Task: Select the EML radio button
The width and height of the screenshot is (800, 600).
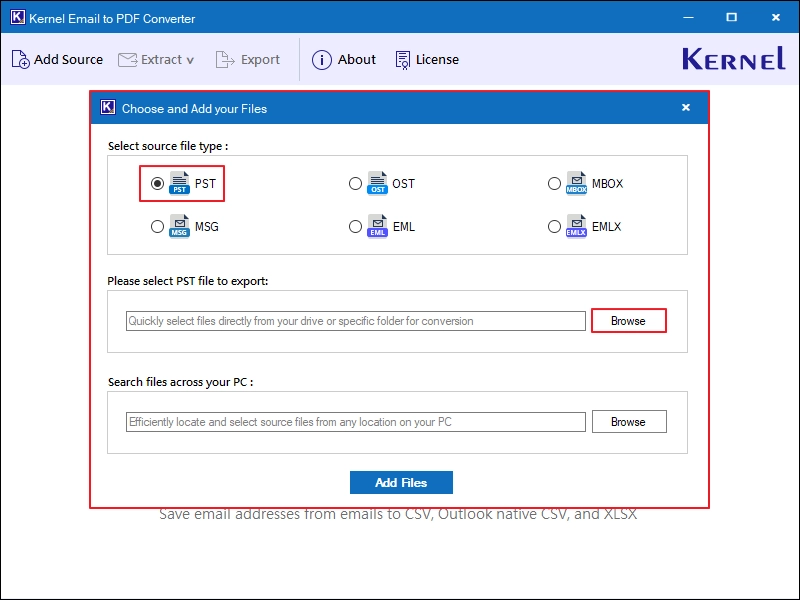Action: point(355,227)
